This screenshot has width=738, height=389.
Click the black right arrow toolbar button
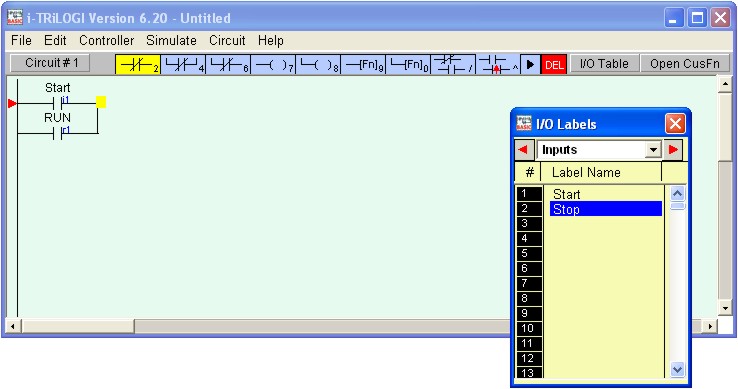530,64
